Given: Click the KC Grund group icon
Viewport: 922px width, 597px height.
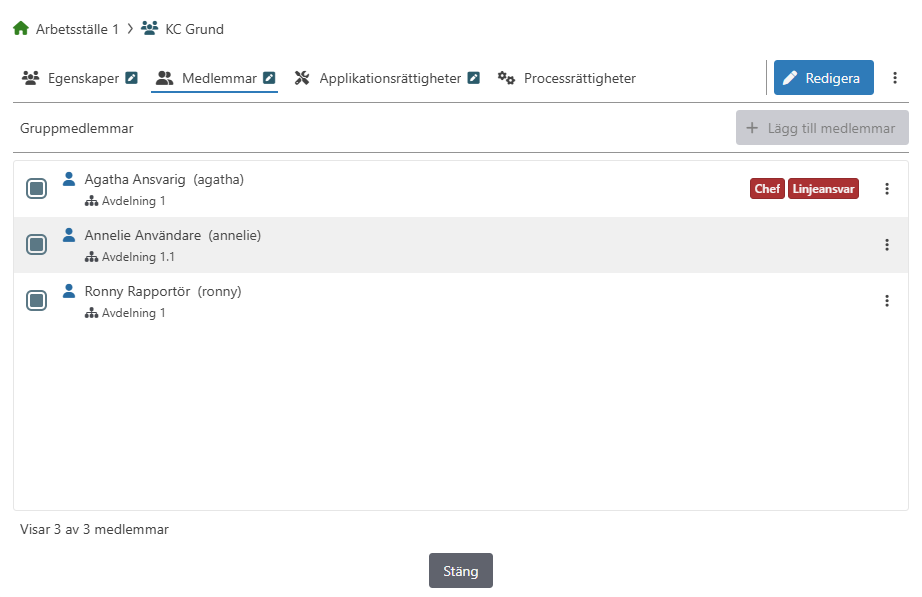Looking at the screenshot, I should 149,28.
